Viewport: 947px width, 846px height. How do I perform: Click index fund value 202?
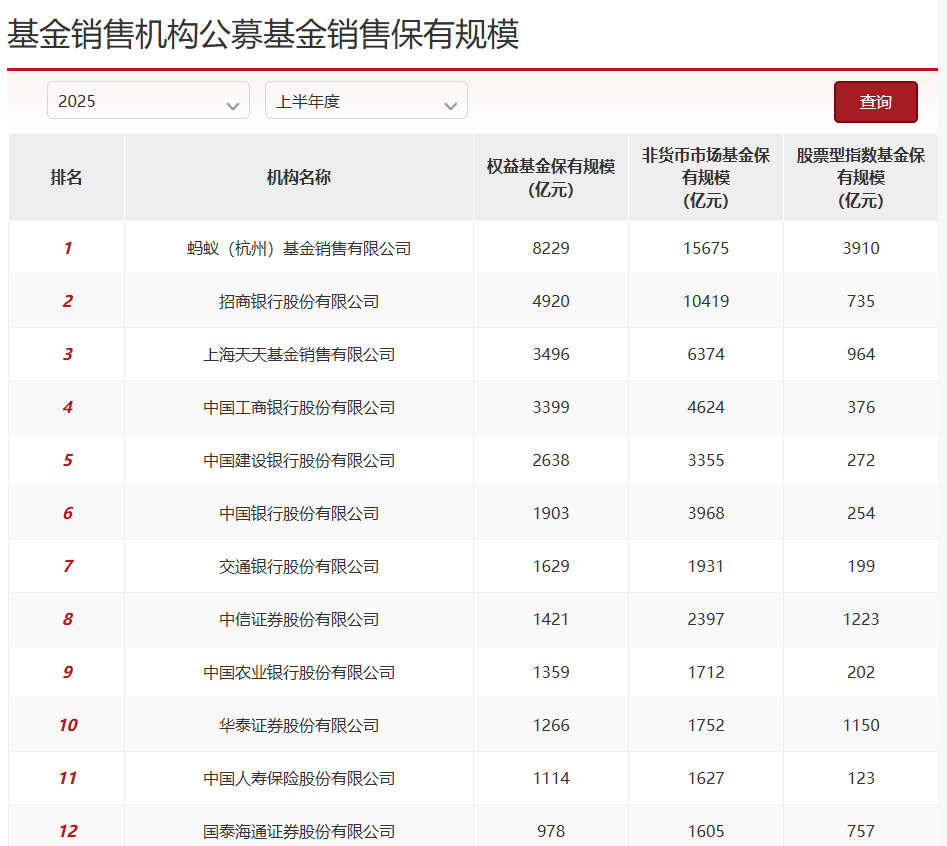click(x=861, y=673)
